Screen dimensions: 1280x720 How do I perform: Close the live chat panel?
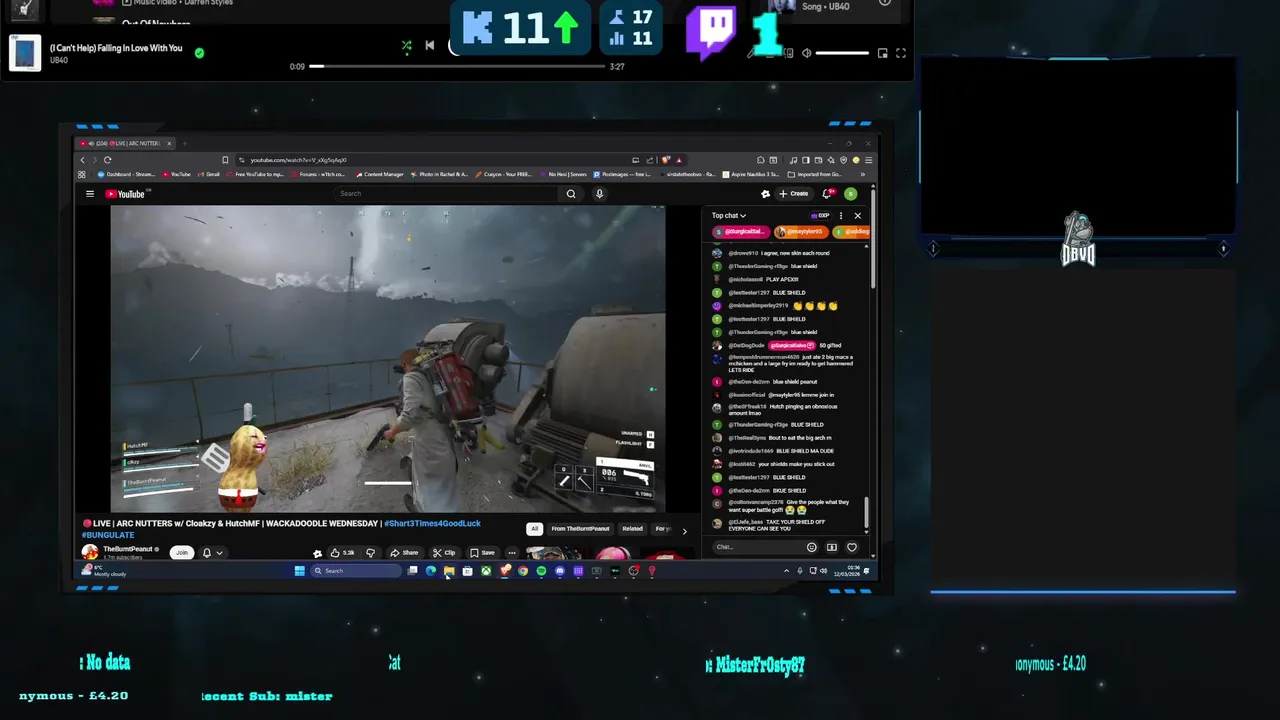point(857,215)
